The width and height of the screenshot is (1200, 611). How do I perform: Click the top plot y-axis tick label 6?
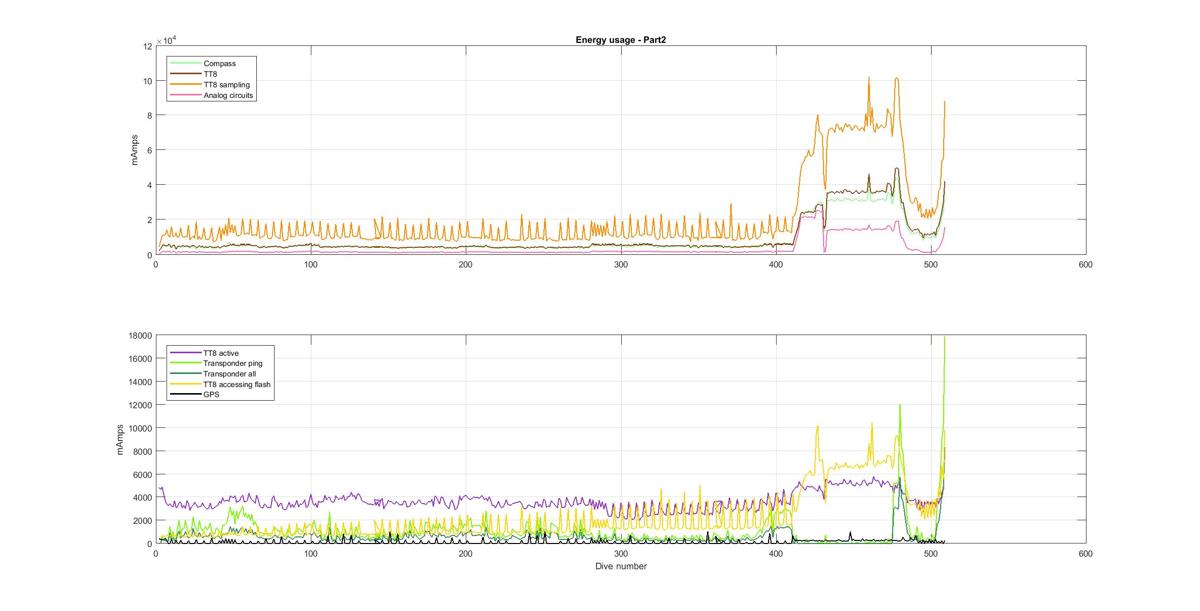point(149,150)
